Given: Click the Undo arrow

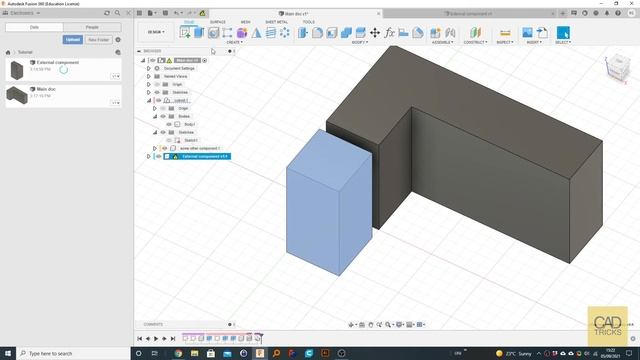Looking at the screenshot, I should [177, 13].
